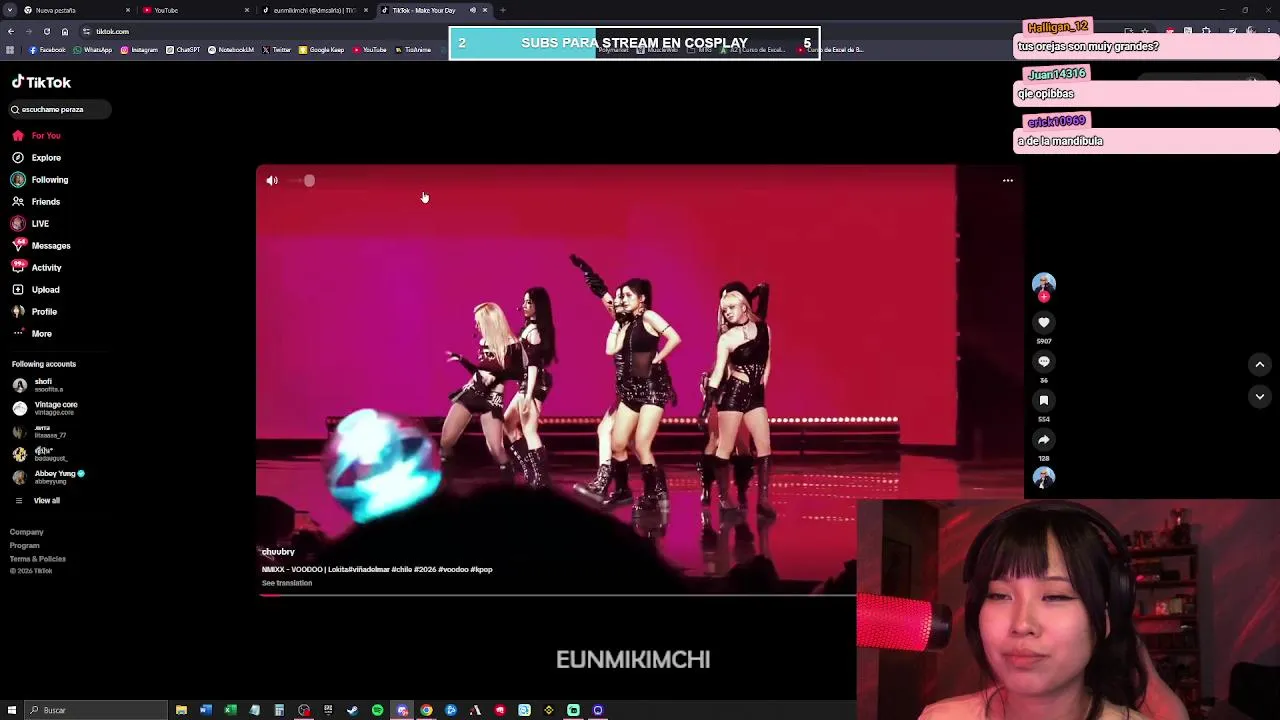Open the NotebookLM bookmark
The width and height of the screenshot is (1280, 720).
point(231,49)
